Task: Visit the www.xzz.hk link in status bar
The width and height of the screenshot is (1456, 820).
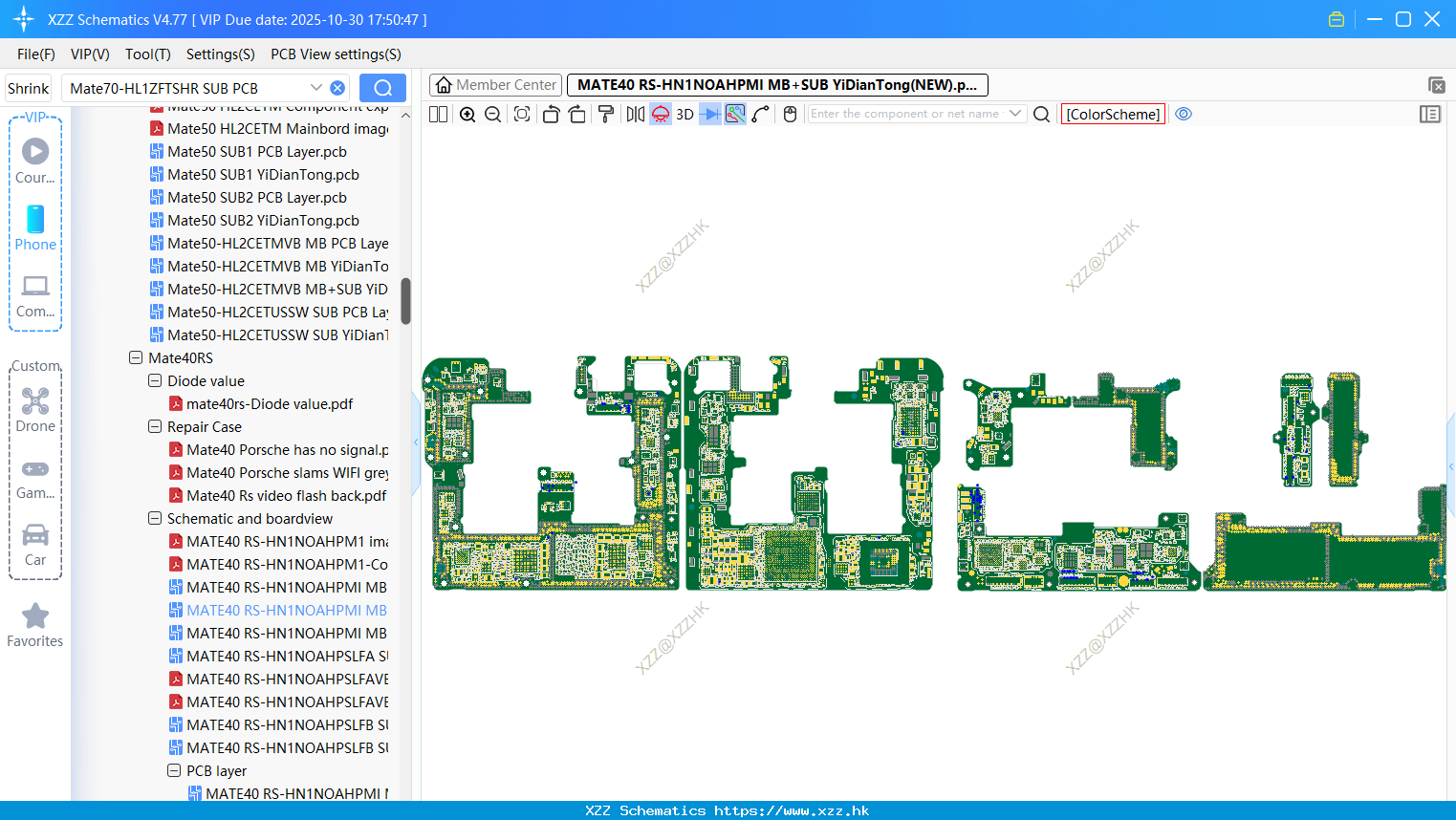Action: [x=792, y=810]
